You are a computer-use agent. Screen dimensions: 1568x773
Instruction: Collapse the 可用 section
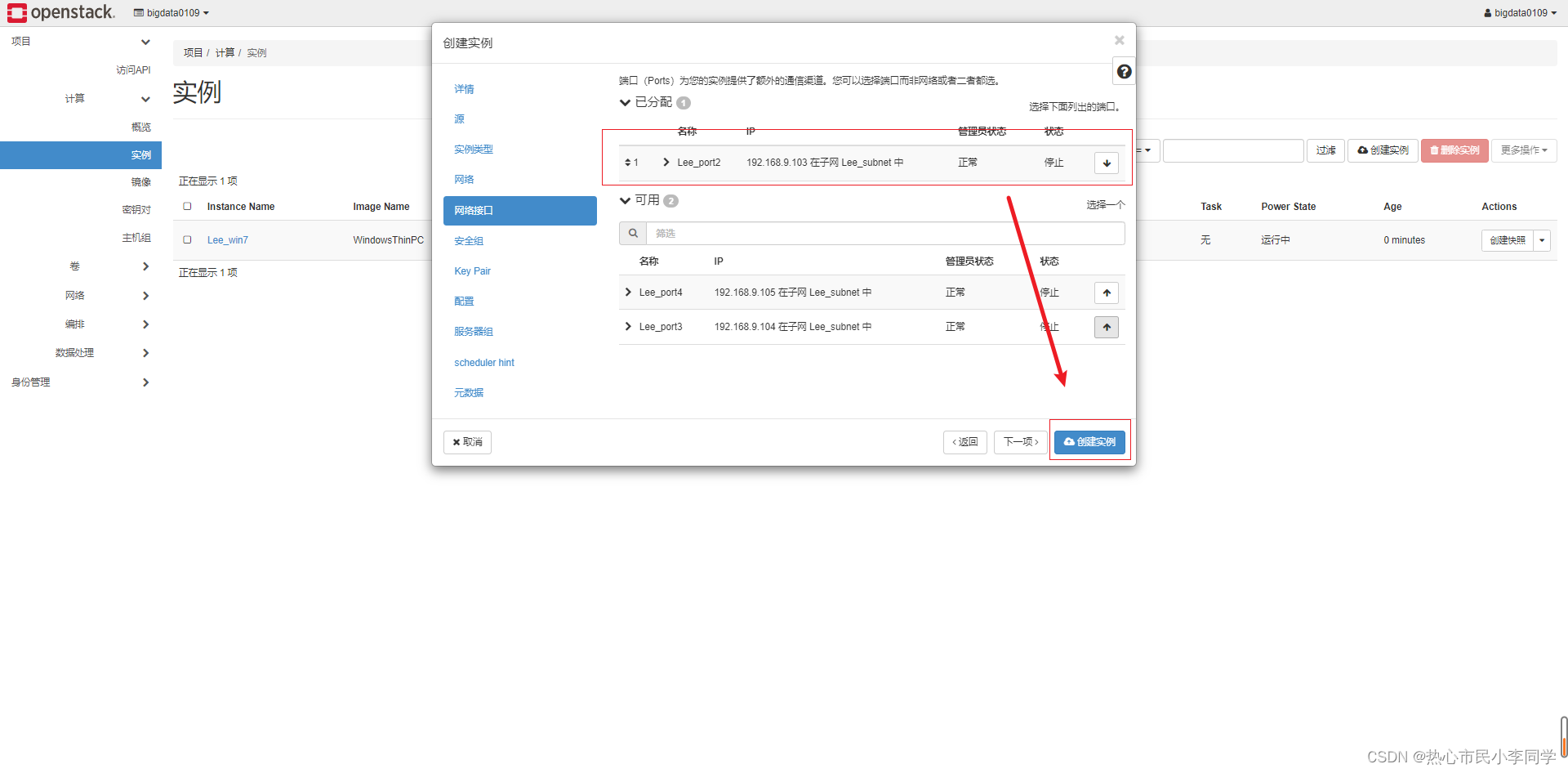point(625,200)
